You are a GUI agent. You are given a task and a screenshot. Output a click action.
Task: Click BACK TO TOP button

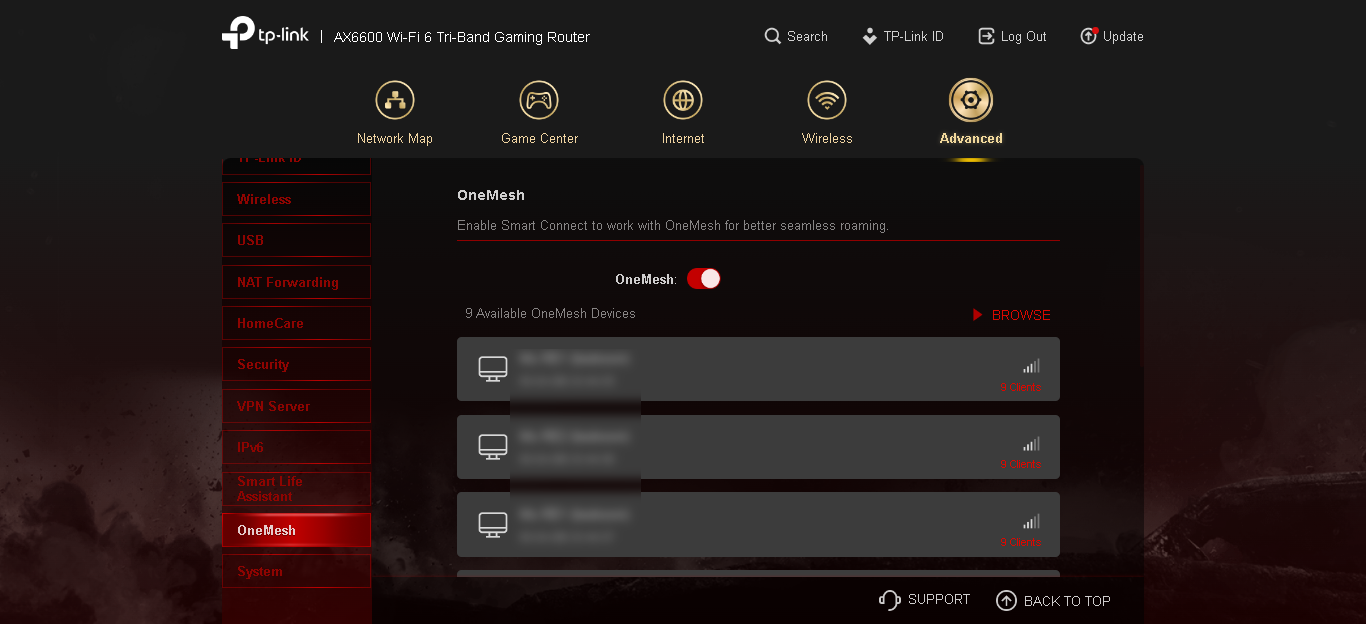click(x=1054, y=600)
